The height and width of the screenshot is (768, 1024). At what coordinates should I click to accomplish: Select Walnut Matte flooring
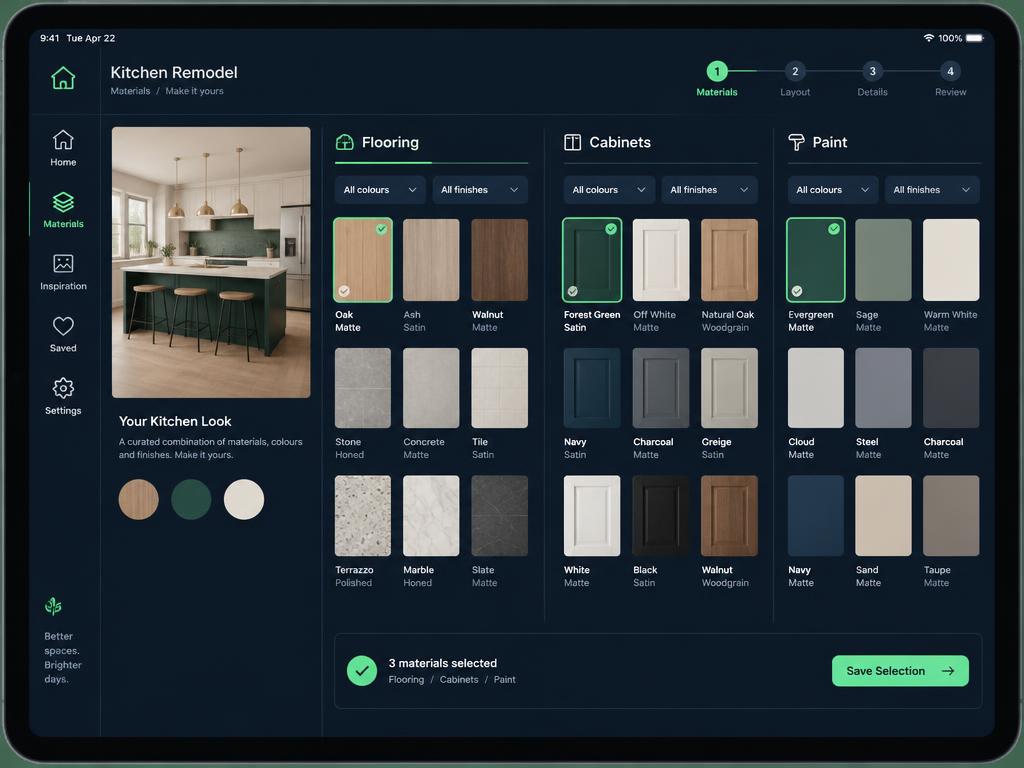(500, 260)
